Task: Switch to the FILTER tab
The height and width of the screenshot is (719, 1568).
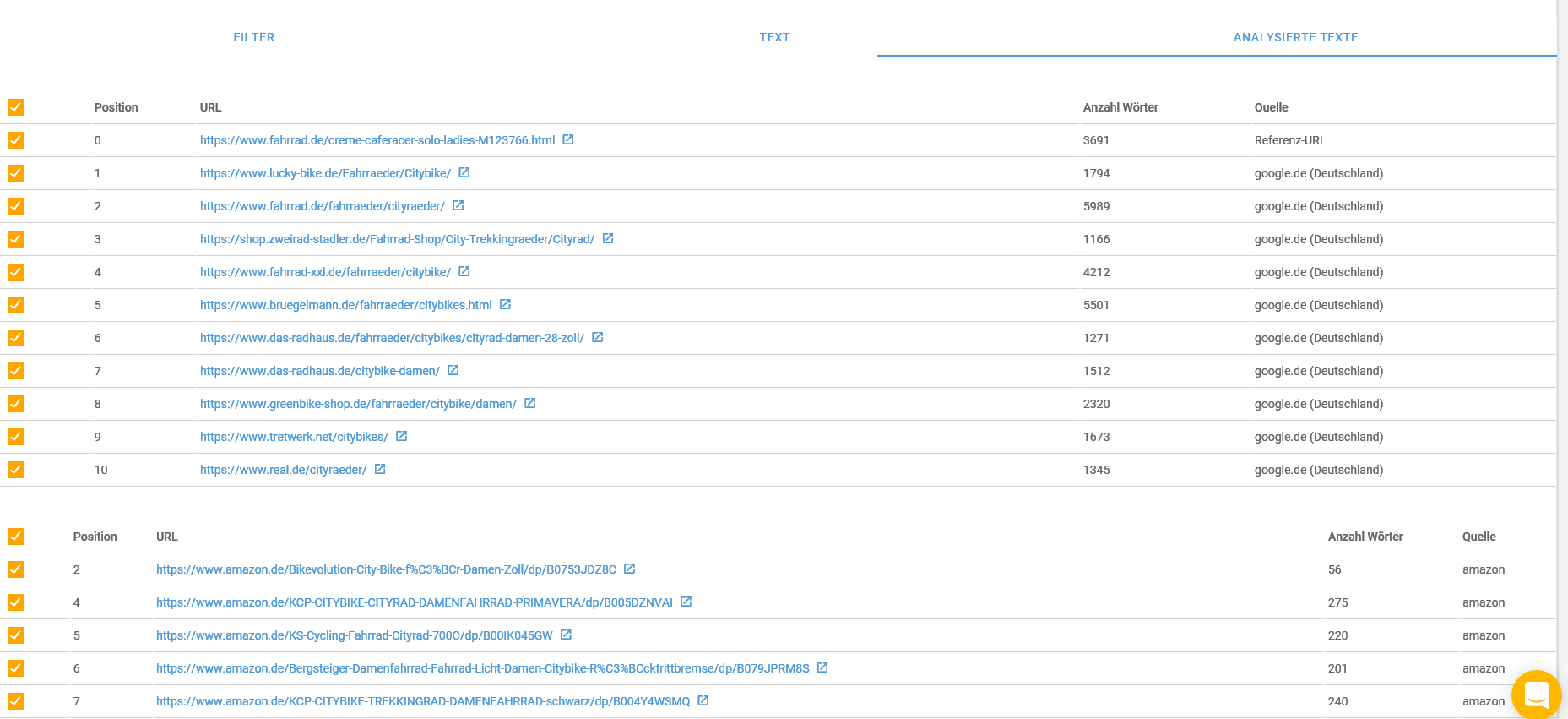Action: pyautogui.click(x=254, y=37)
